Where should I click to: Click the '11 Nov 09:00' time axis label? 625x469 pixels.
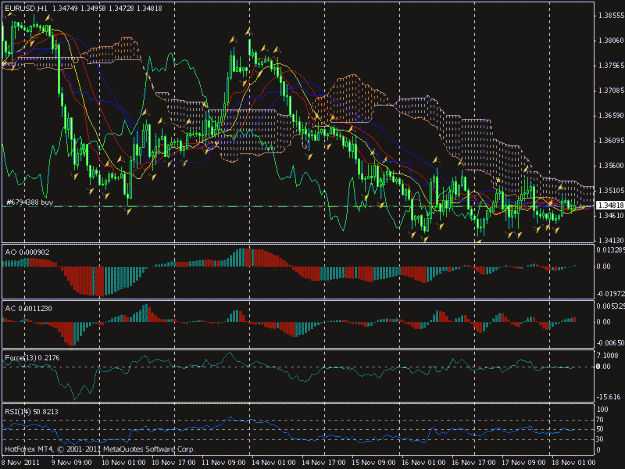tap(224, 463)
